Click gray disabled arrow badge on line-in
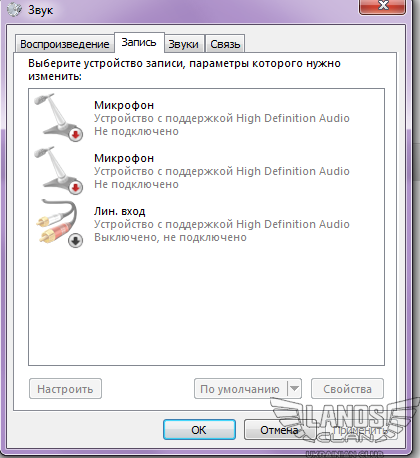Screen dimensions: 420x458 76,241
